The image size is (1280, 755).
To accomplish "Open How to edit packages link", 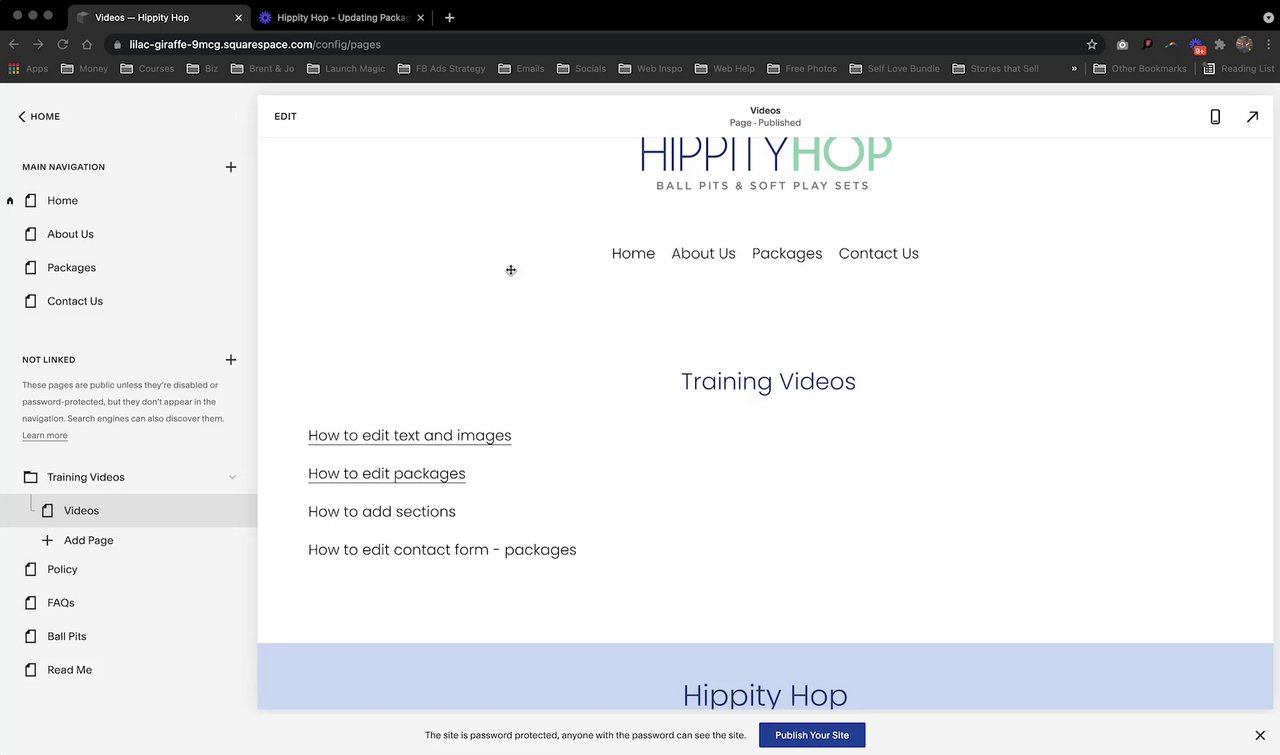I will point(386,473).
